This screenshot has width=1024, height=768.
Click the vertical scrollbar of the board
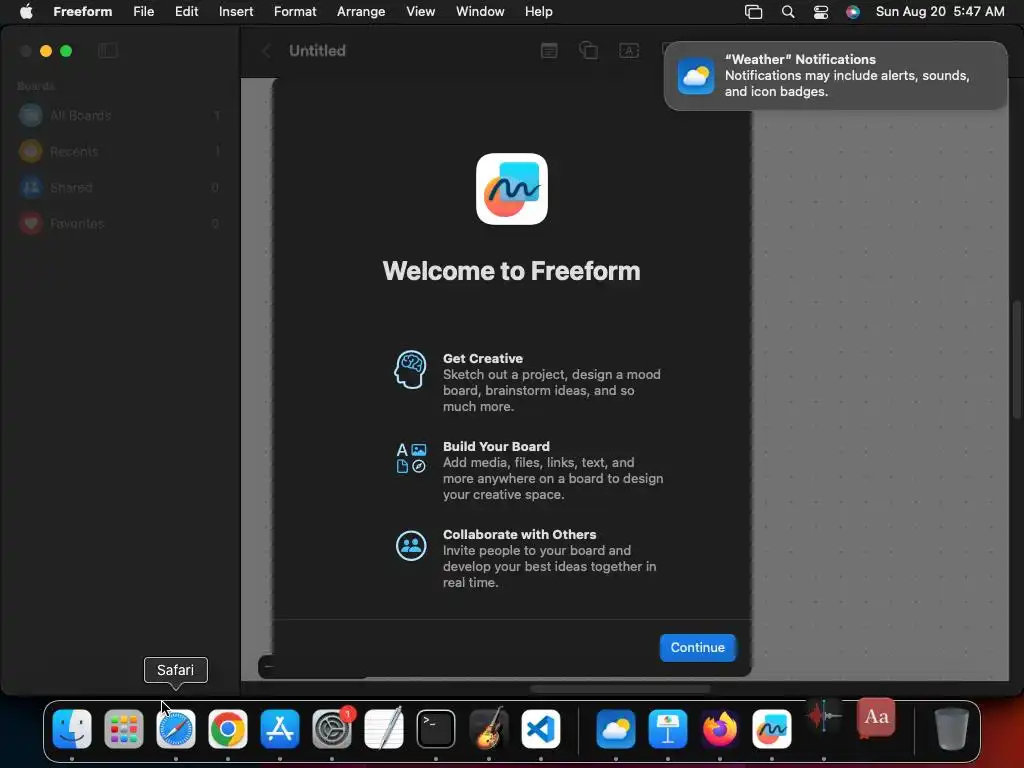1016,359
